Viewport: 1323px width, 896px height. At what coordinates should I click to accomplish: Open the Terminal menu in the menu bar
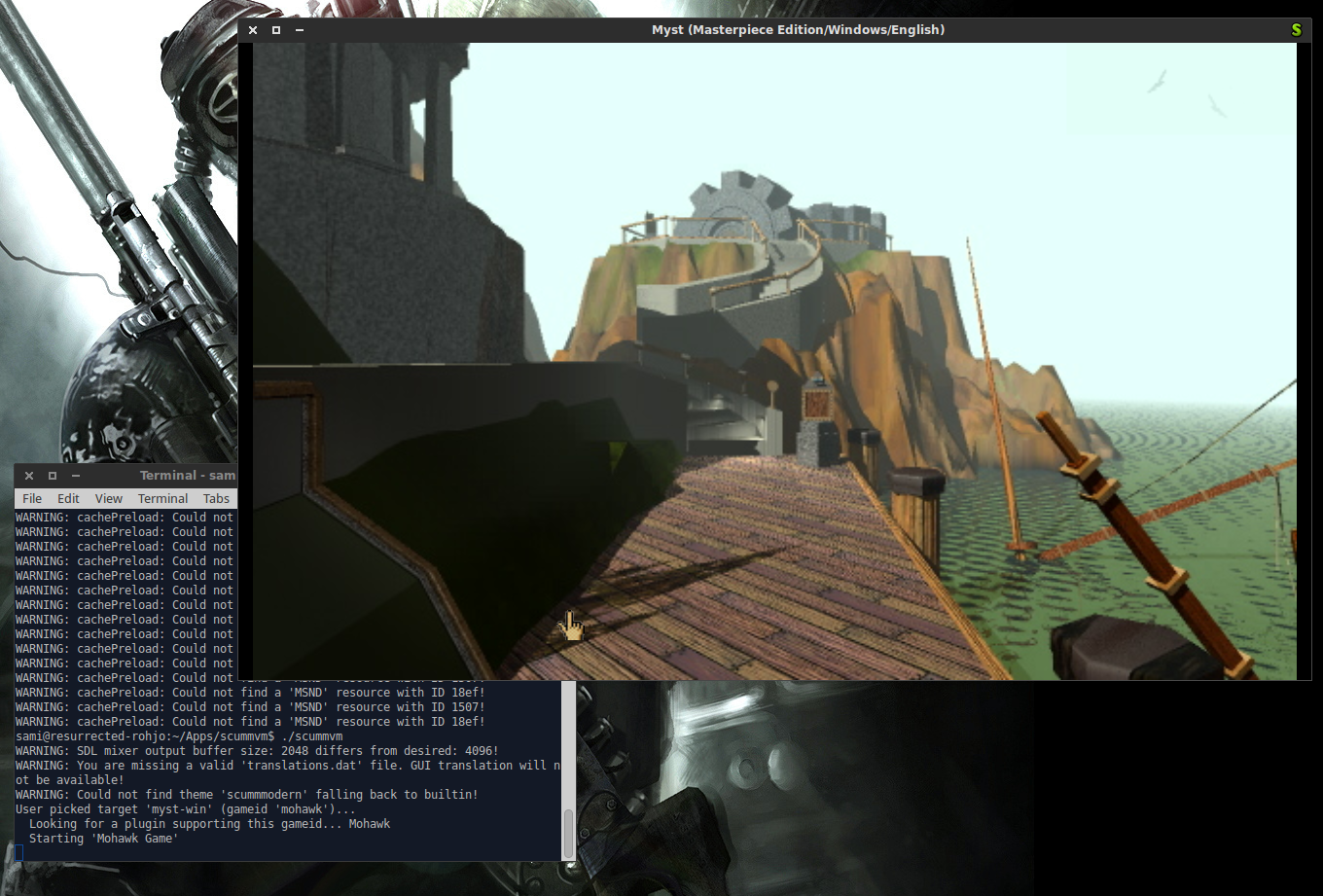pos(162,498)
